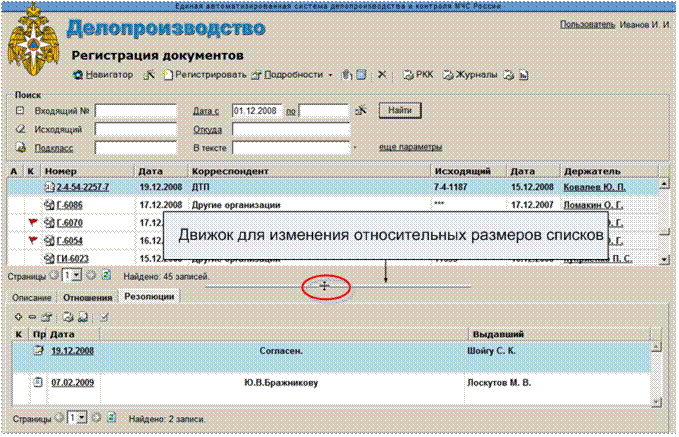Click the documents list scroll-up arrow
This screenshot has height=437, width=679.
point(664,185)
